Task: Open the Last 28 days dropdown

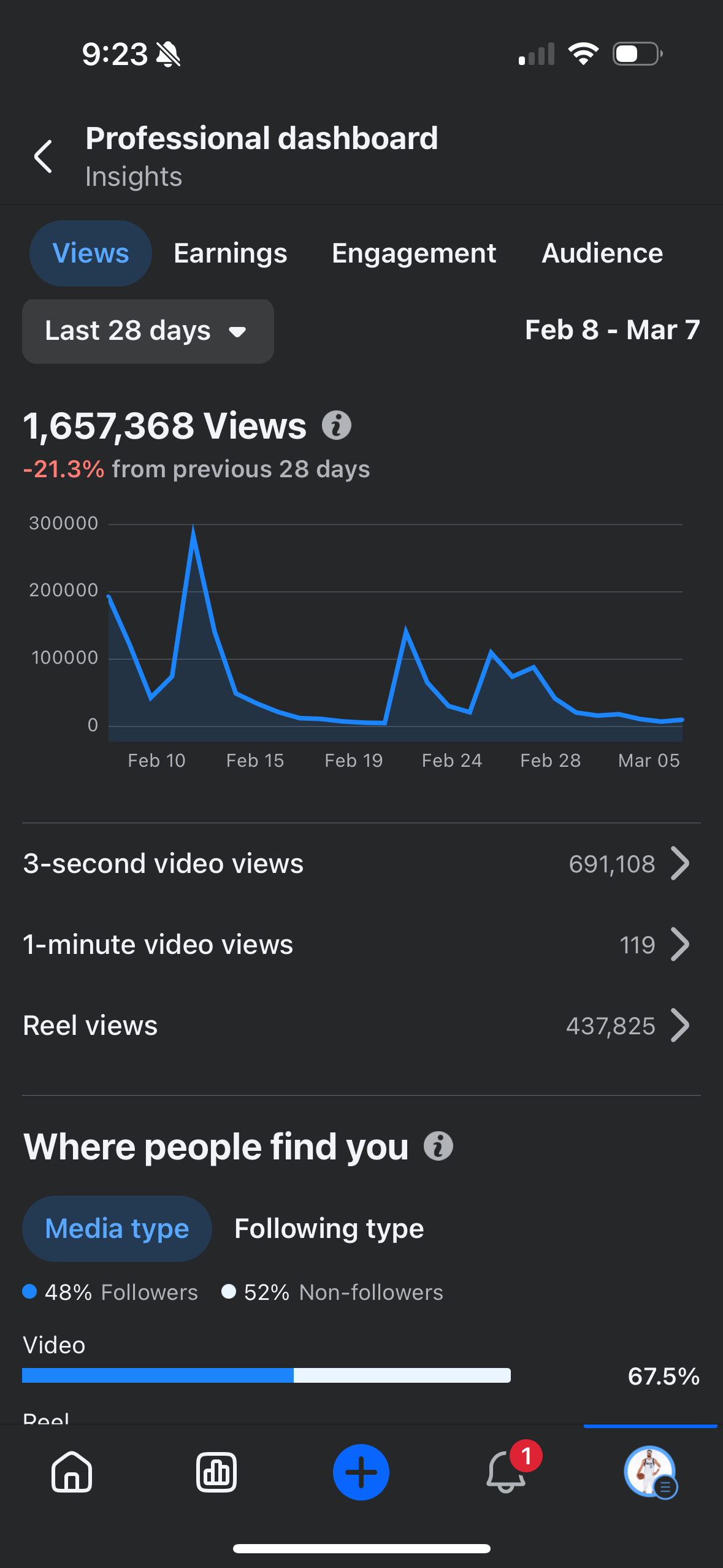Action: (x=148, y=331)
